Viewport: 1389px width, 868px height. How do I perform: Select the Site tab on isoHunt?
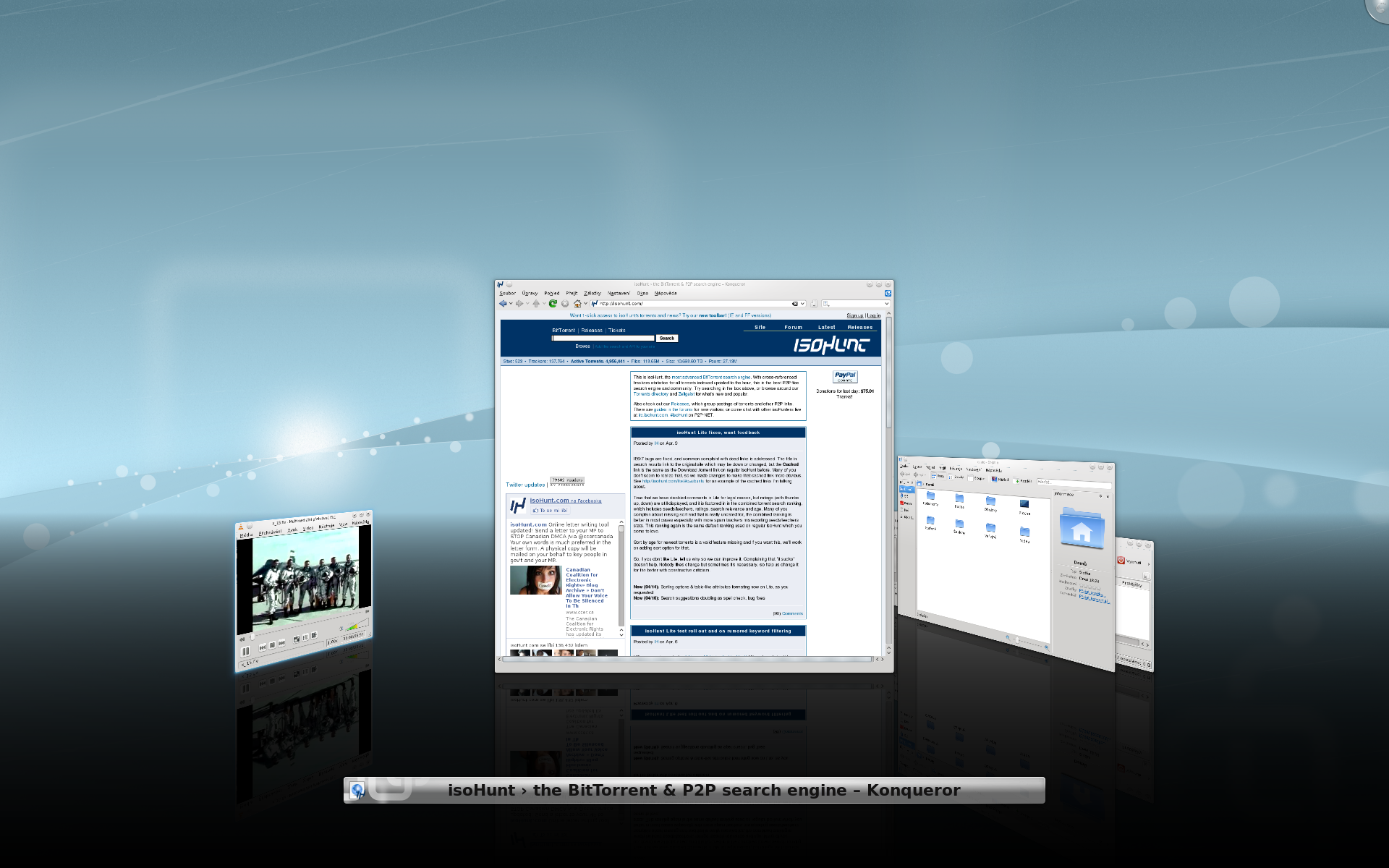click(760, 327)
